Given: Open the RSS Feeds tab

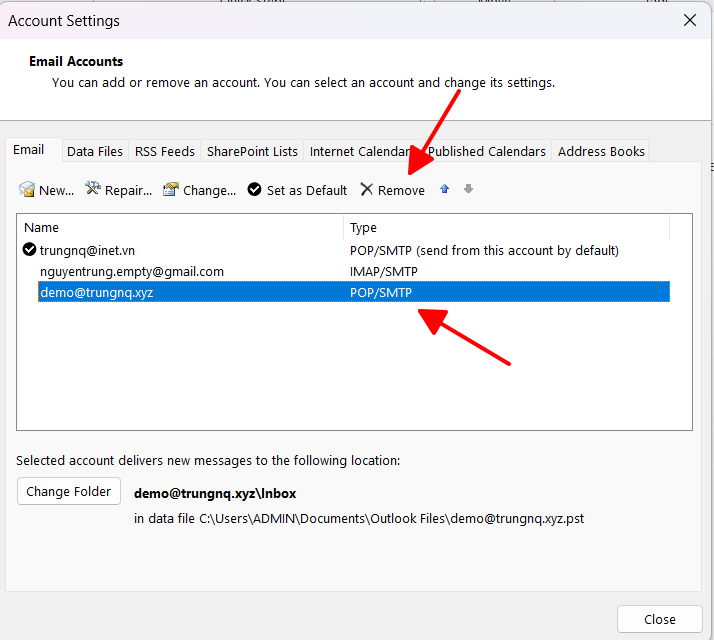Looking at the screenshot, I should click(x=165, y=151).
